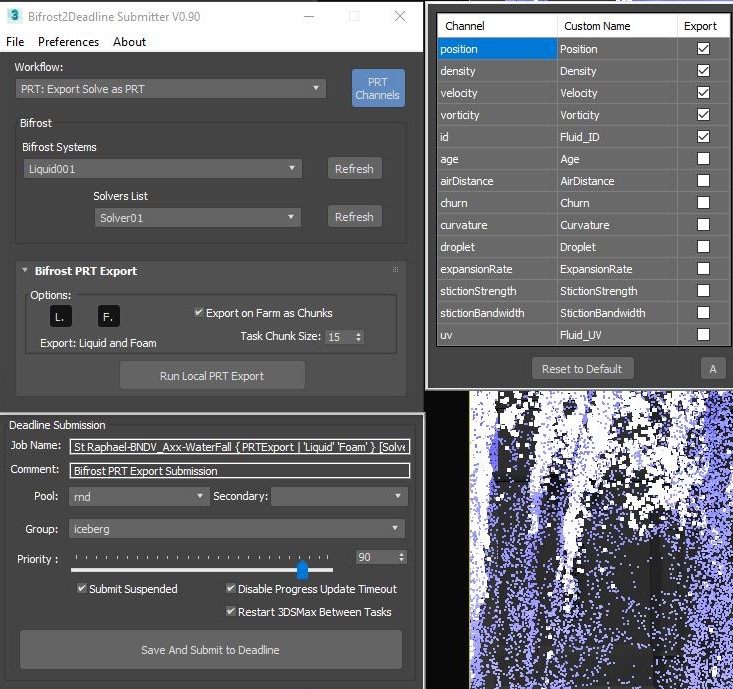Image resolution: width=733 pixels, height=689 pixels.
Task: Uncheck Submit Suspended option
Action: pyautogui.click(x=82, y=589)
